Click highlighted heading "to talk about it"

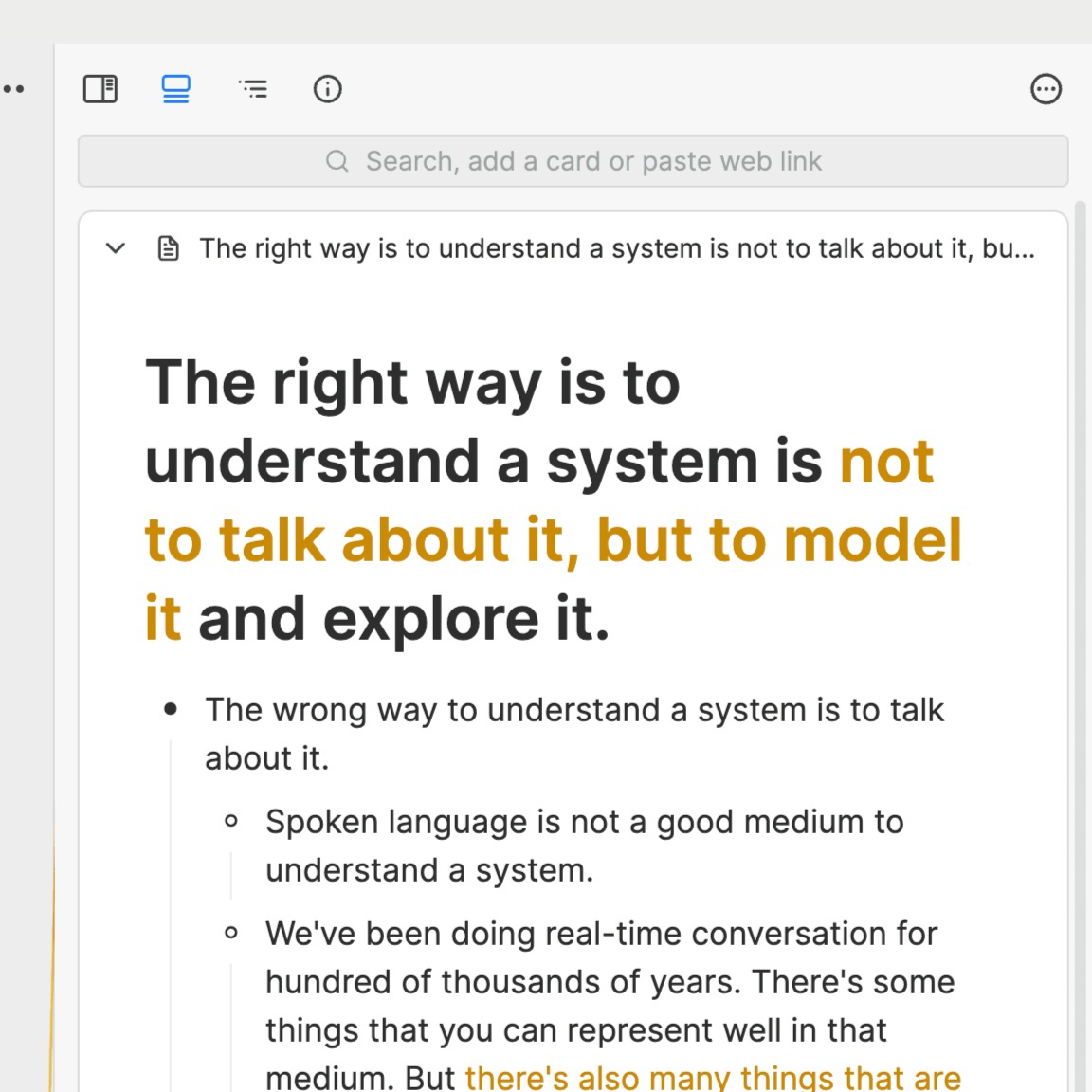360,540
